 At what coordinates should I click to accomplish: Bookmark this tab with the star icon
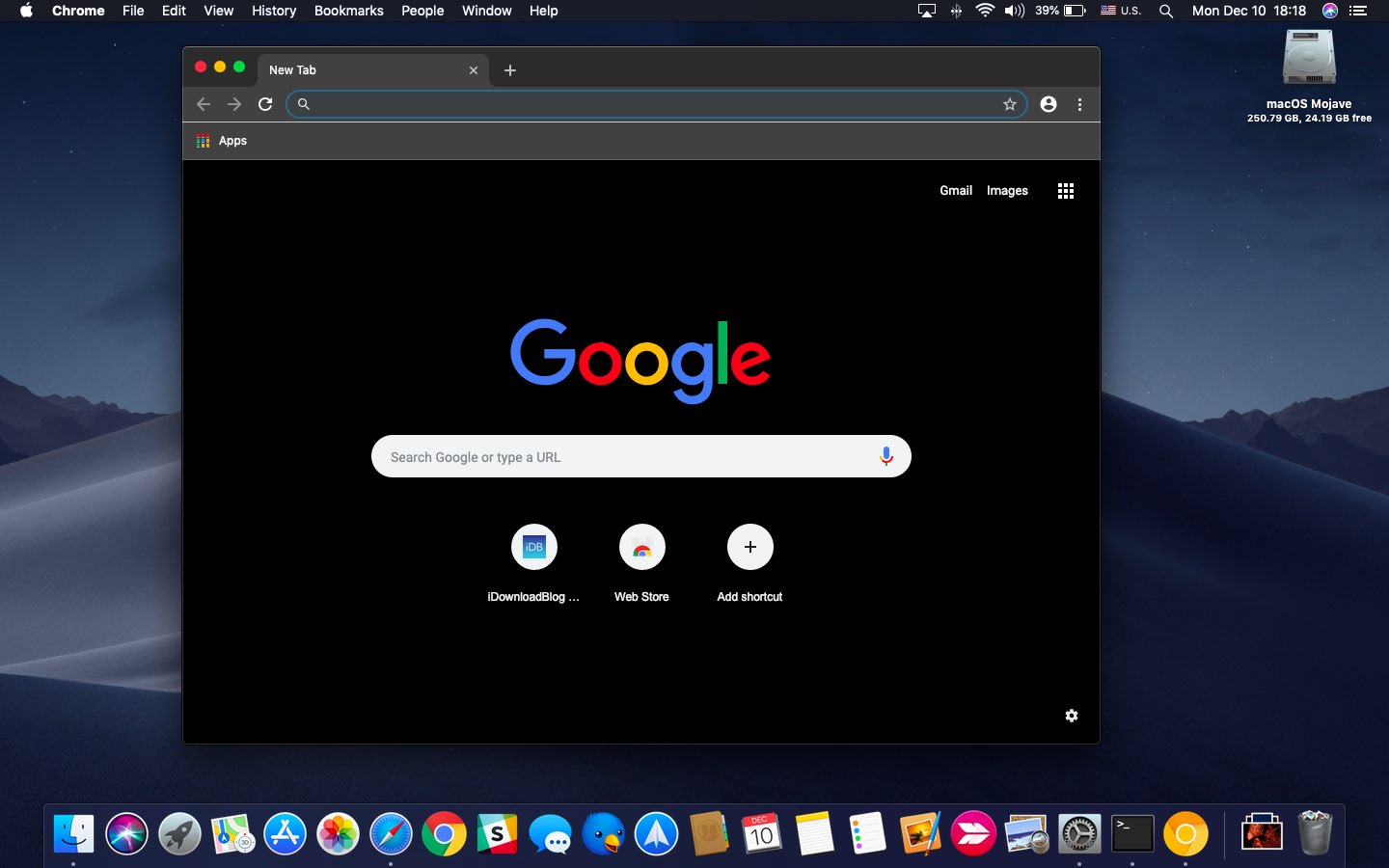coord(1009,104)
